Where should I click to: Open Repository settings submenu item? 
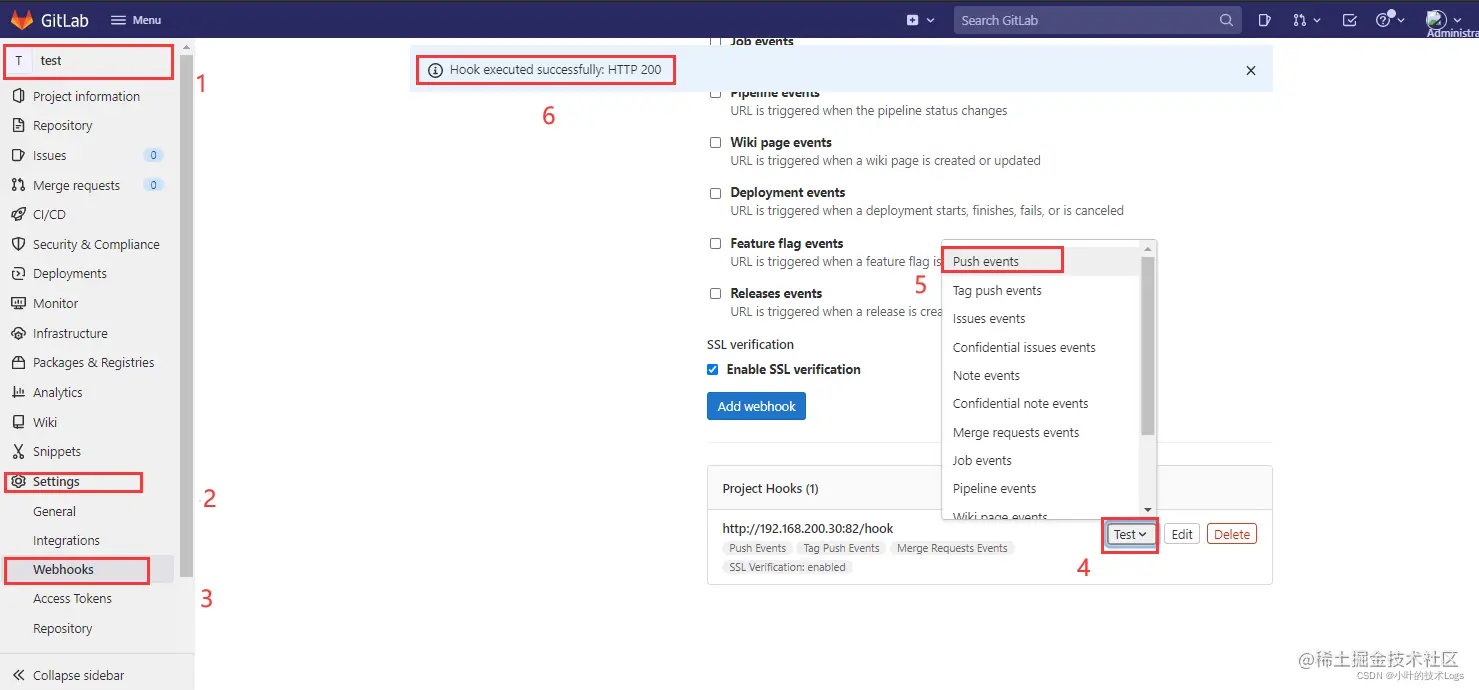coord(62,628)
